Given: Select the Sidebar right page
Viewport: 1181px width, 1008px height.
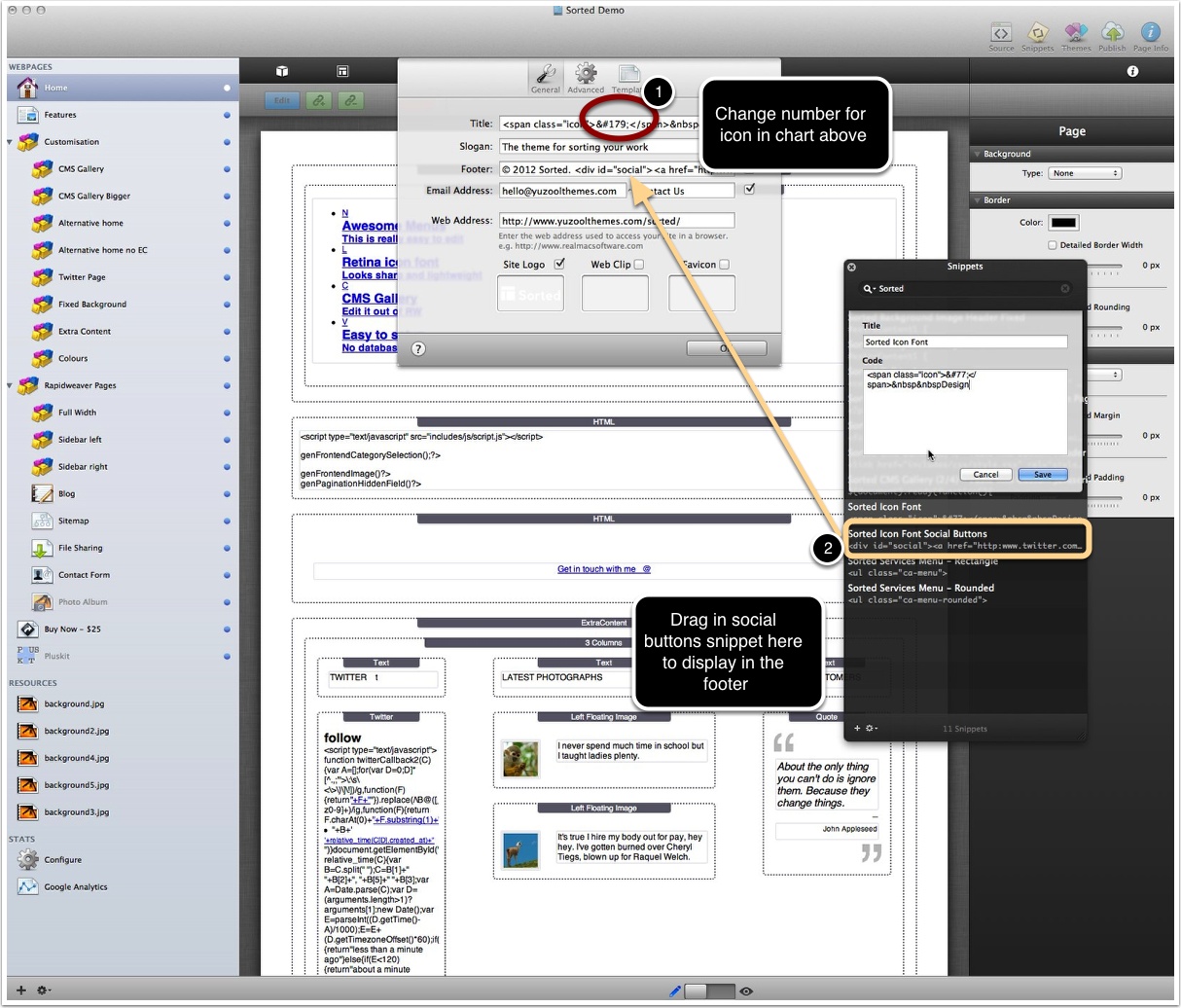Looking at the screenshot, I should tap(83, 467).
